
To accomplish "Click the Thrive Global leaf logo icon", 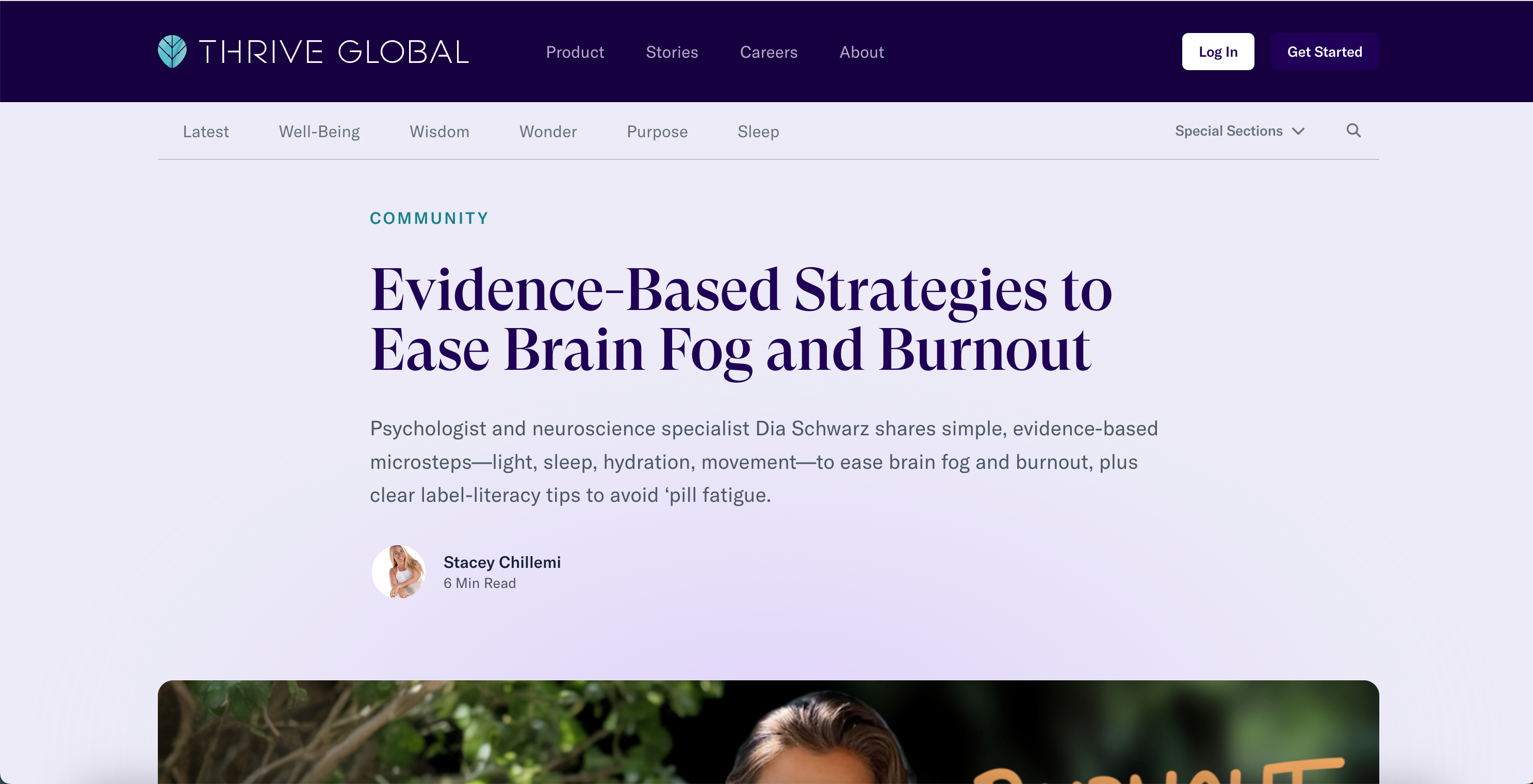I will [172, 51].
